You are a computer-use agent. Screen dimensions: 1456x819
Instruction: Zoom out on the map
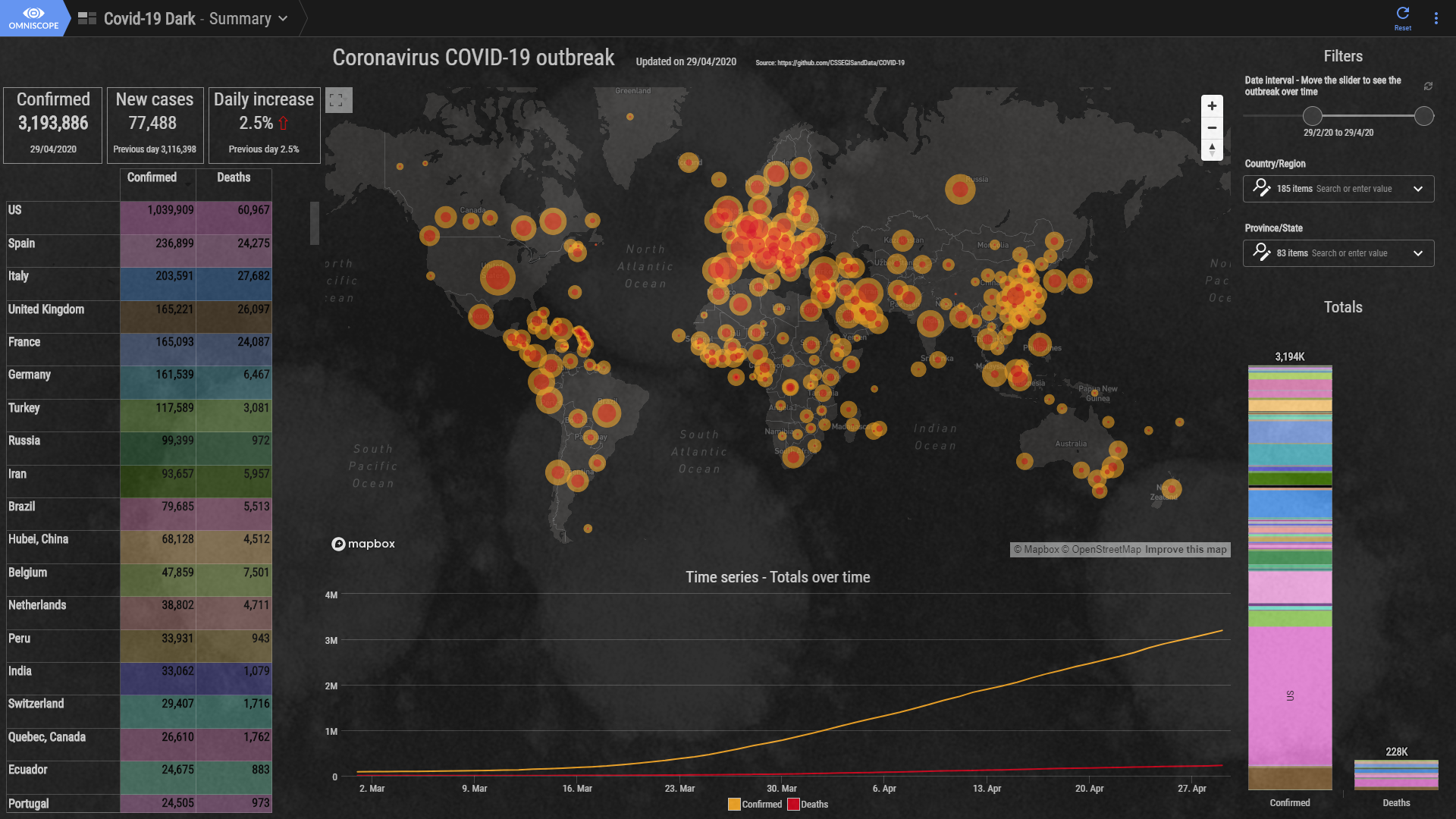point(1211,127)
